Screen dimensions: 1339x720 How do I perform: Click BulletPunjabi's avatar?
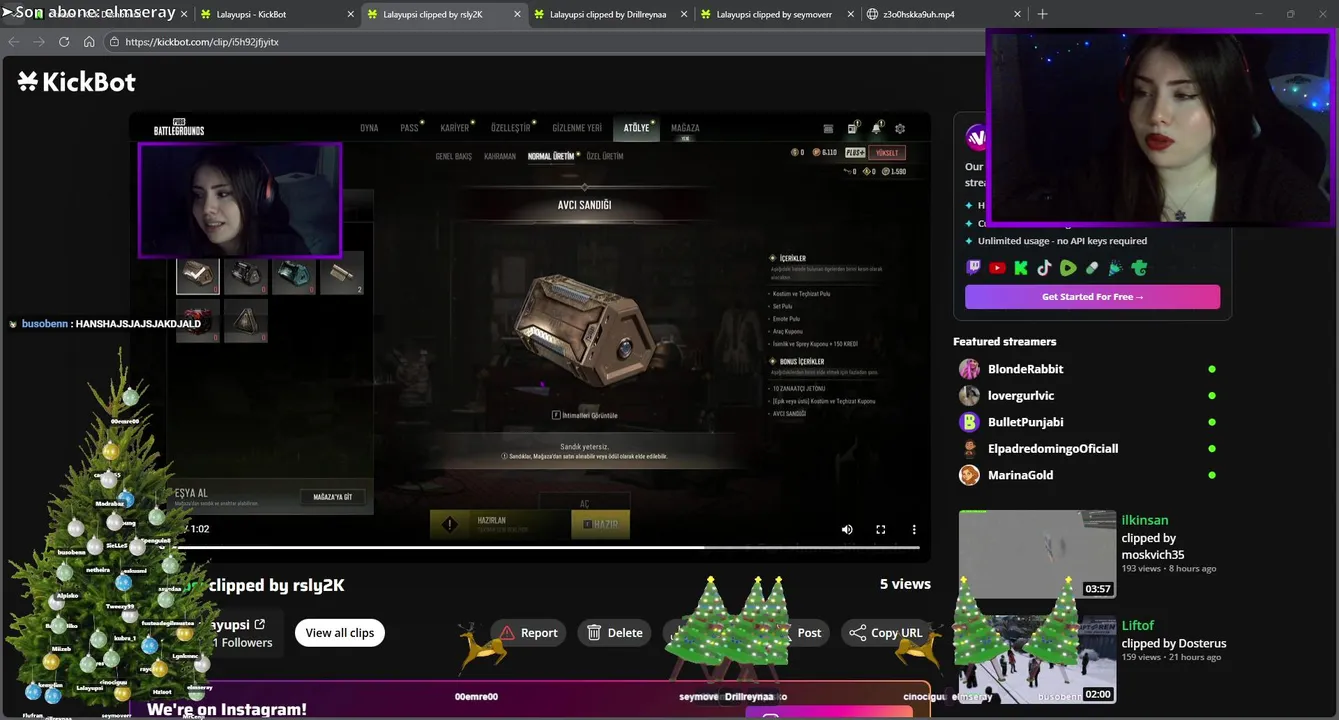pos(969,422)
